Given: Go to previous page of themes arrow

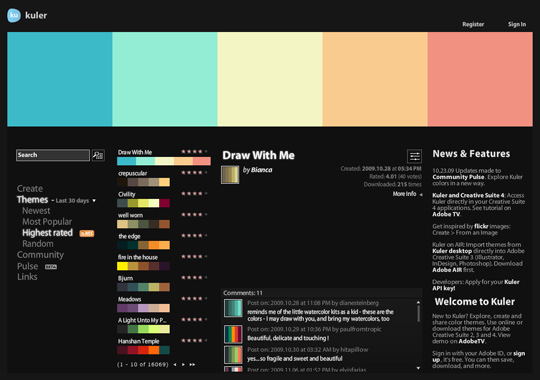Looking at the screenshot, I should (175, 364).
